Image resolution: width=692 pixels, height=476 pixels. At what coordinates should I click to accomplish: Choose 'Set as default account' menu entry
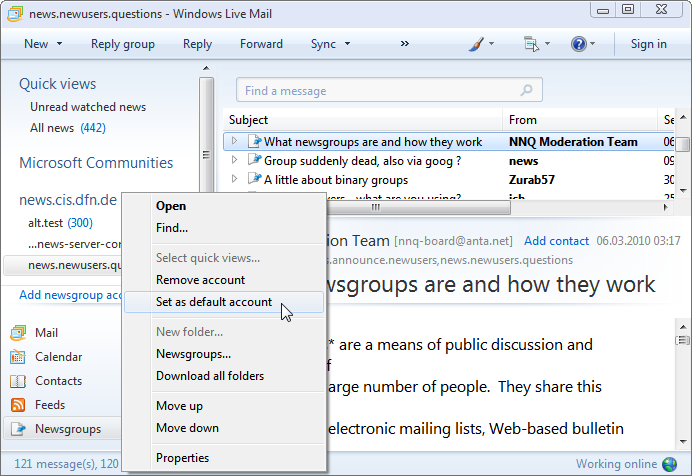tap(213, 302)
